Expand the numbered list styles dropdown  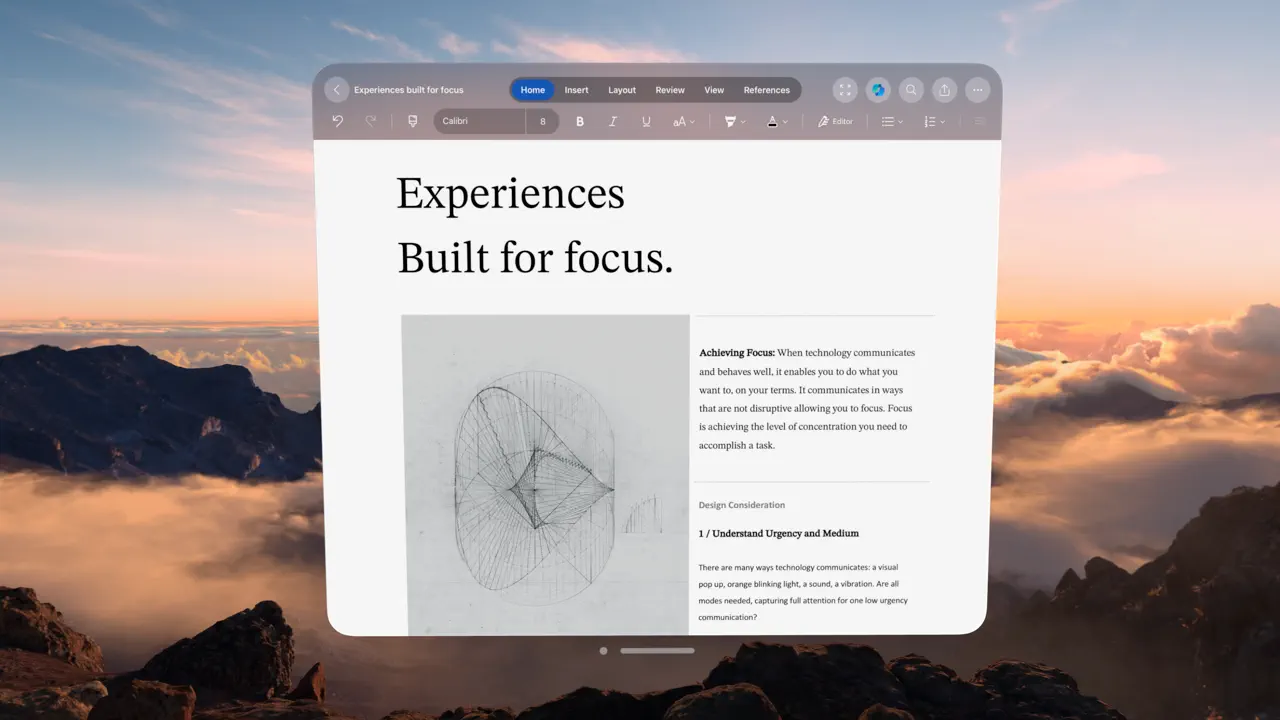[942, 122]
